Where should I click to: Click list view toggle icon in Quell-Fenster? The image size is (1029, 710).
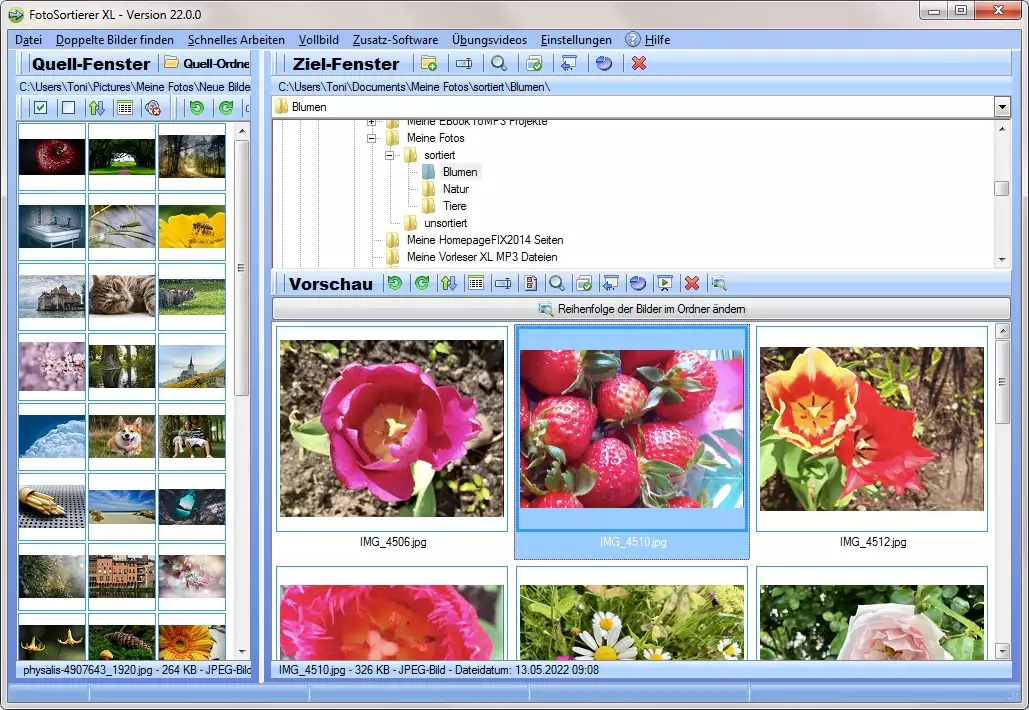[x=124, y=108]
